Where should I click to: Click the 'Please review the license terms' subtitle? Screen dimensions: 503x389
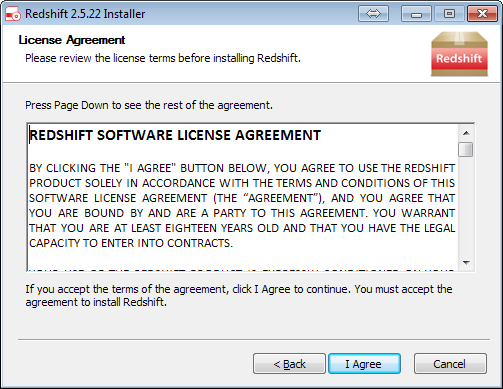click(x=163, y=58)
